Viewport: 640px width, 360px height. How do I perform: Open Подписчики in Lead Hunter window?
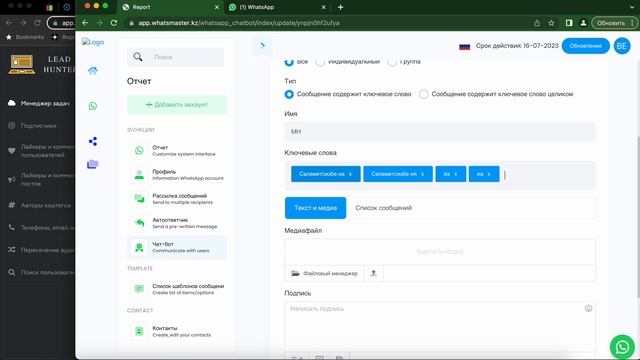[x=33, y=126]
